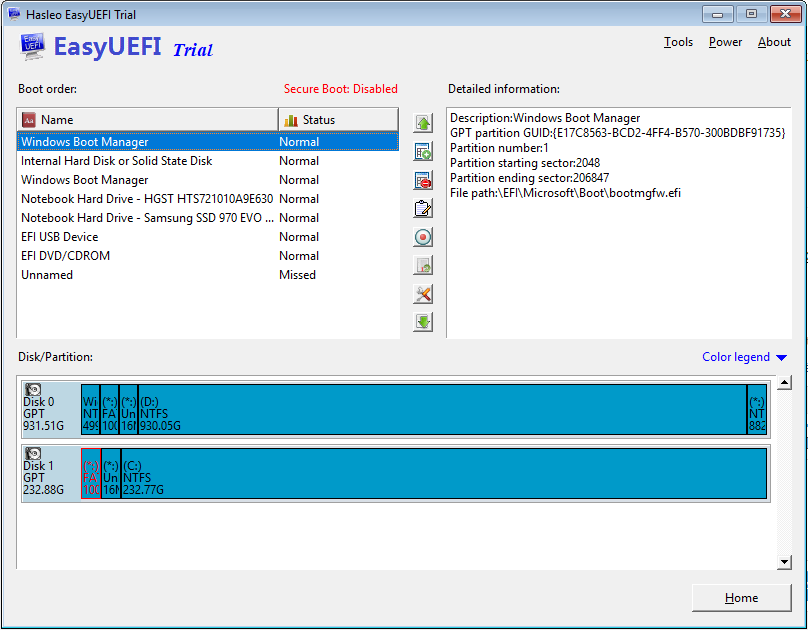Select first NTFS partition on Disk 0
808x630 pixels.
pyautogui.click(x=90, y=409)
